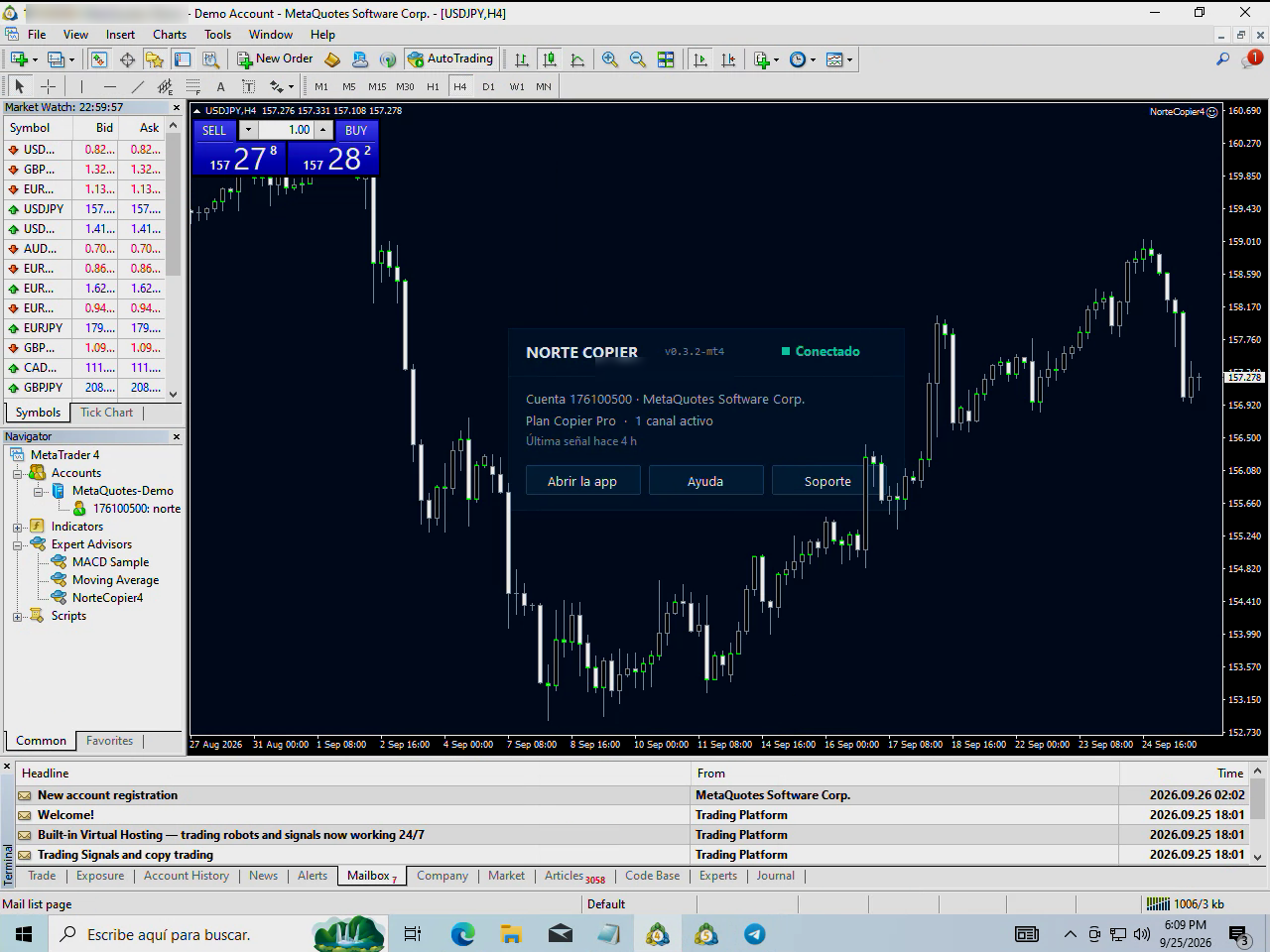Collapse the Accounts tree node

pyautogui.click(x=17, y=473)
